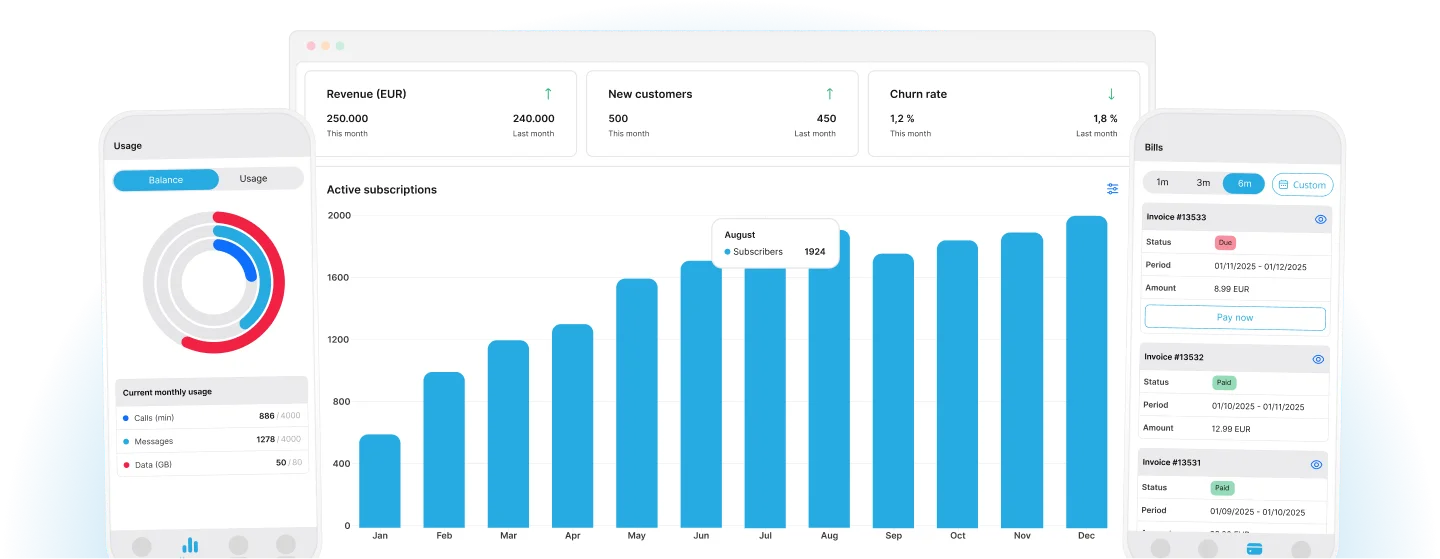Click the Churn rate downward arrow
1440x559 pixels.
tap(1111, 94)
